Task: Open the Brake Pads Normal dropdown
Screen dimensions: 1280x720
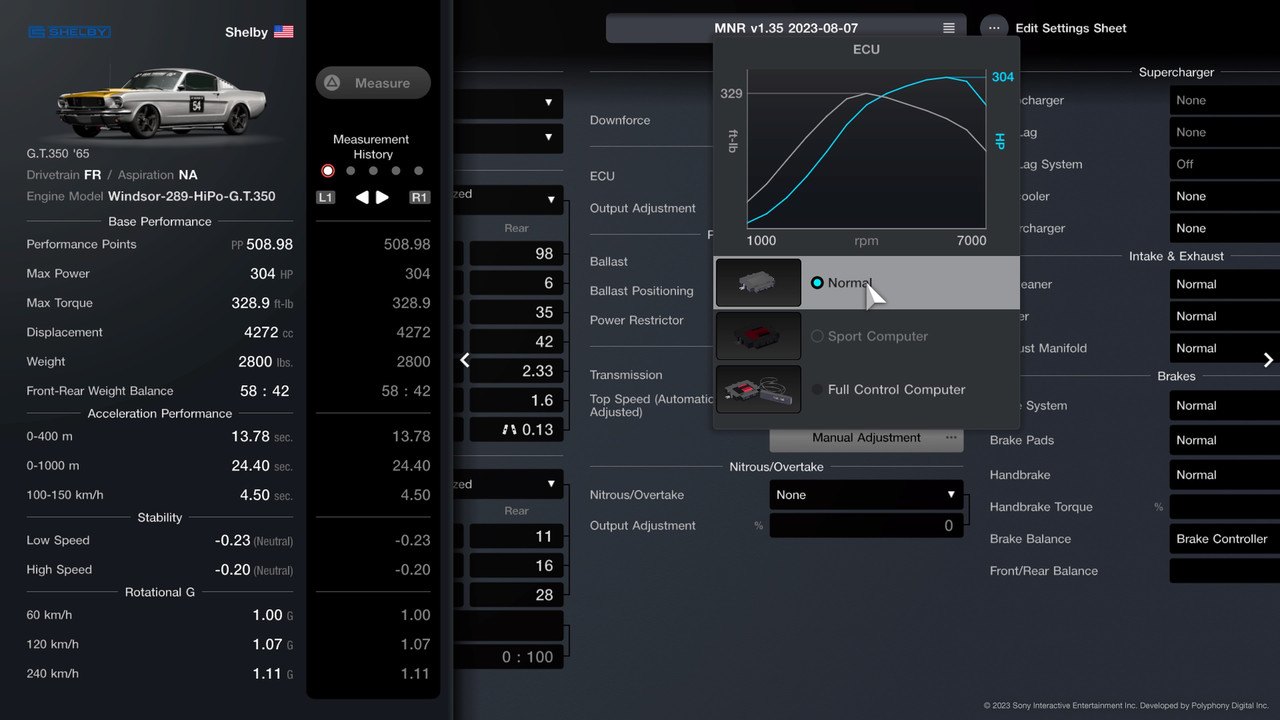Action: 1225,440
